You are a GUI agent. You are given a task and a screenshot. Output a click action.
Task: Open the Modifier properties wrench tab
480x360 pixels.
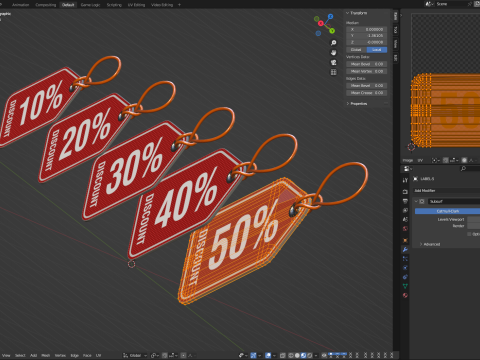pos(405,249)
